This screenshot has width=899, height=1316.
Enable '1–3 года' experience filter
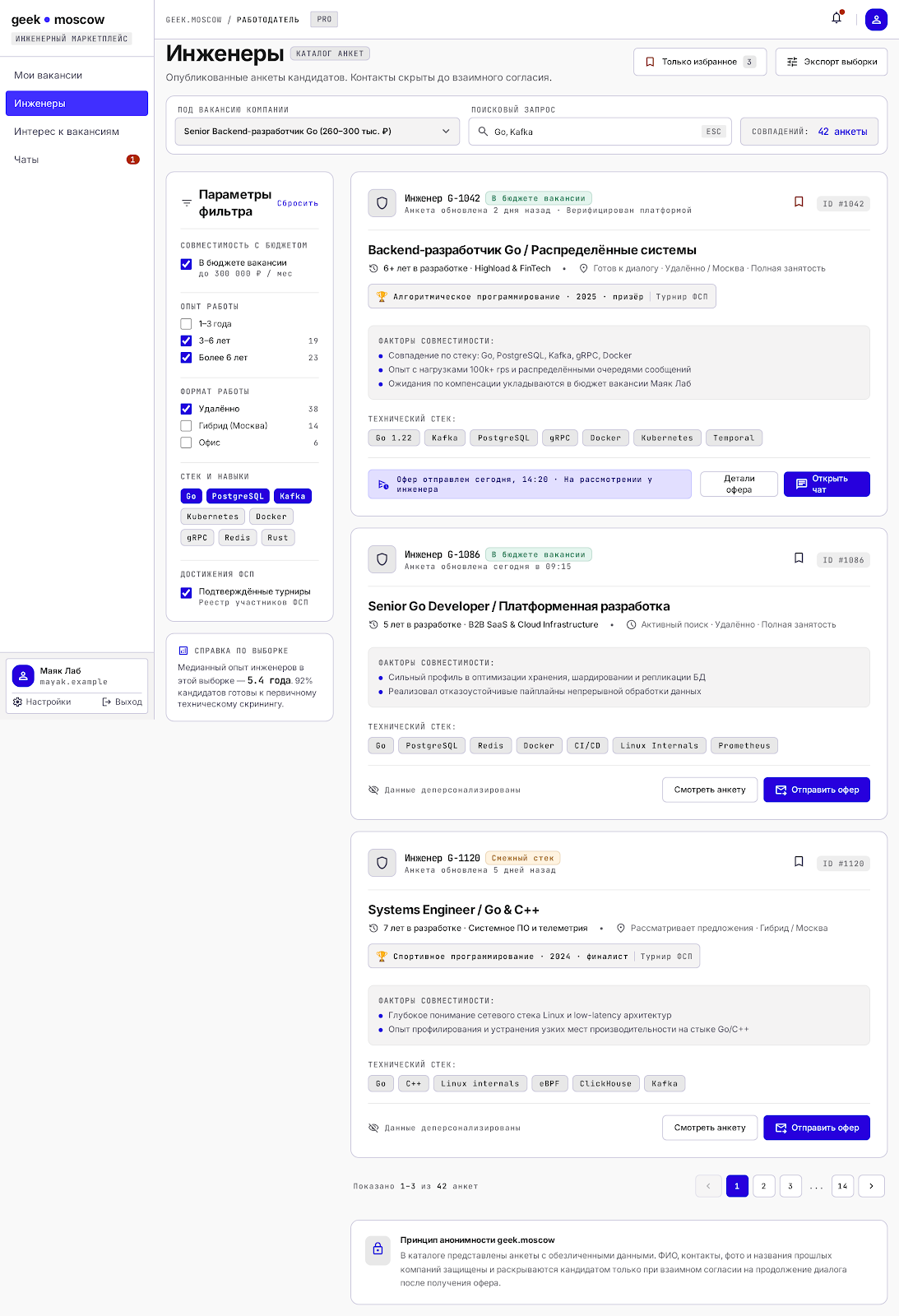186,324
